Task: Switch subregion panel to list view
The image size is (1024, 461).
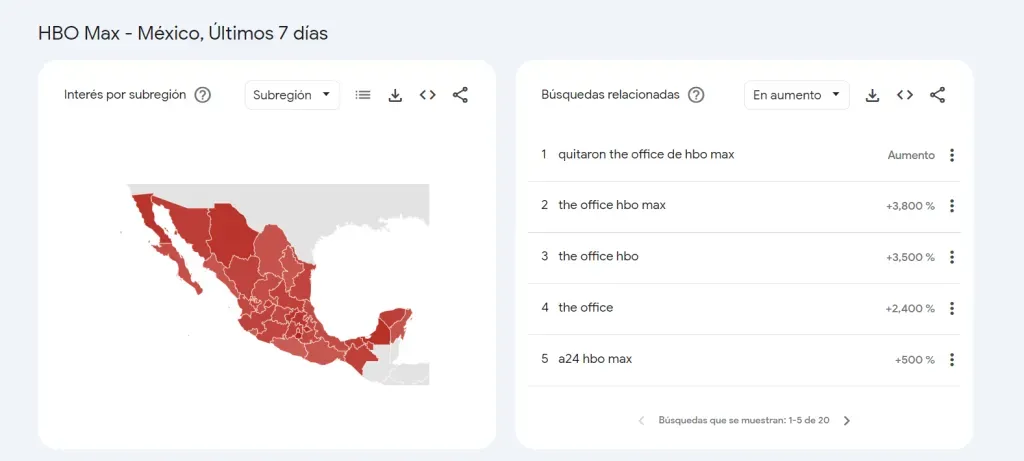Action: point(363,95)
